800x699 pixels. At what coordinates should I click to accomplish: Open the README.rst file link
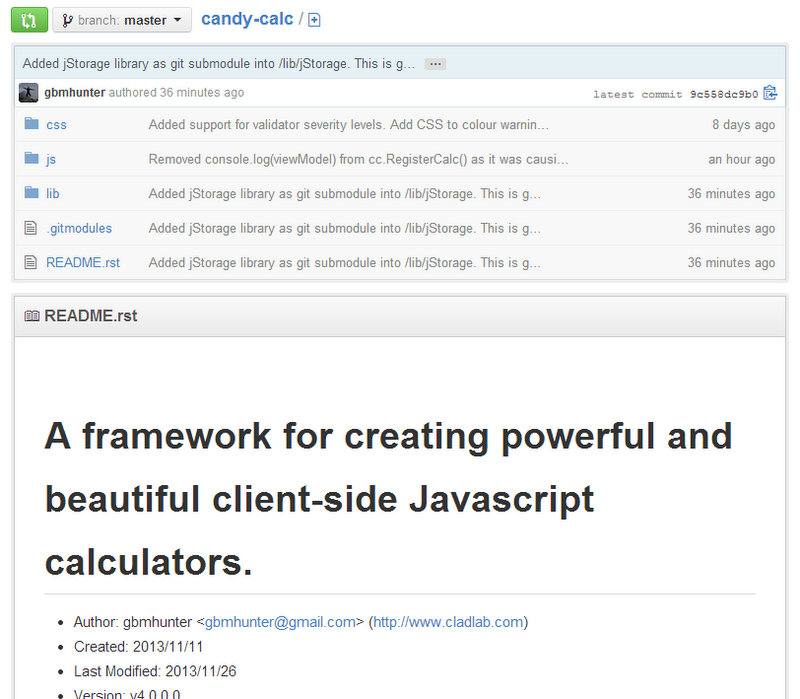click(x=82, y=262)
